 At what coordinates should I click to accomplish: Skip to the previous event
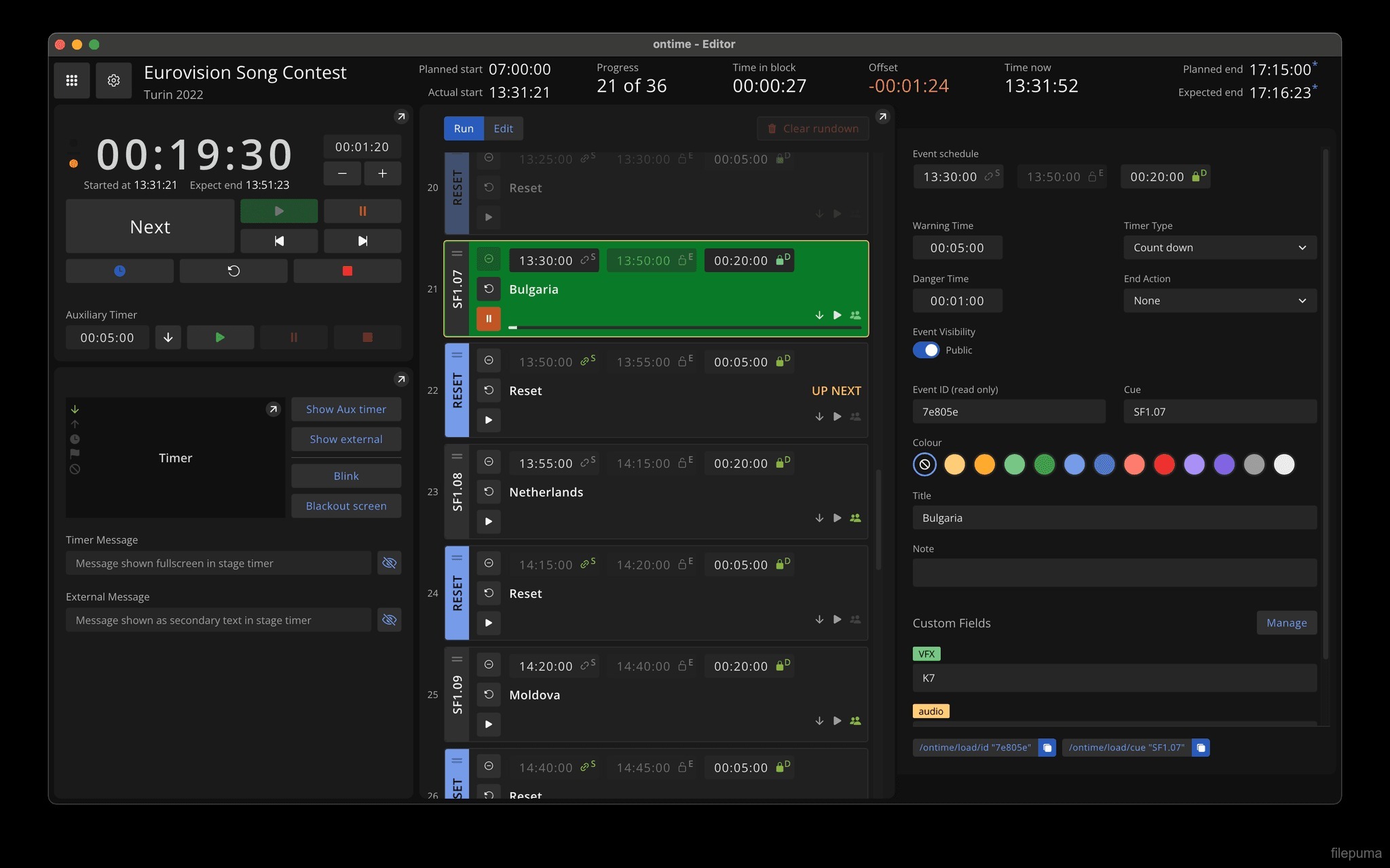point(279,241)
